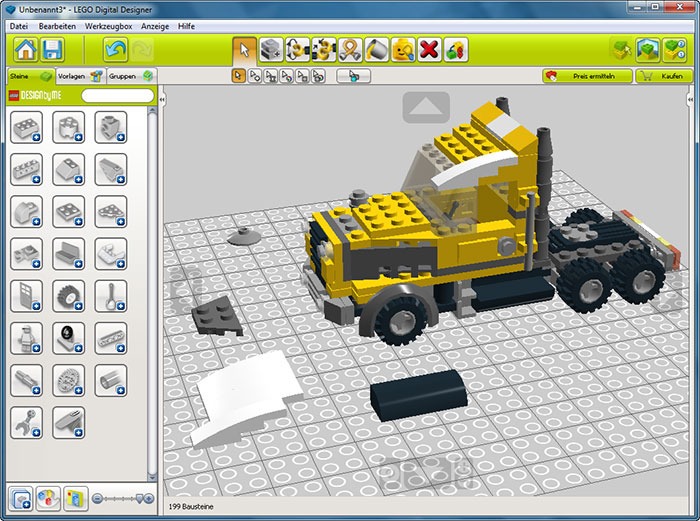Toggle the brick palette filter by color button
This screenshot has height=521, width=700.
47,497
